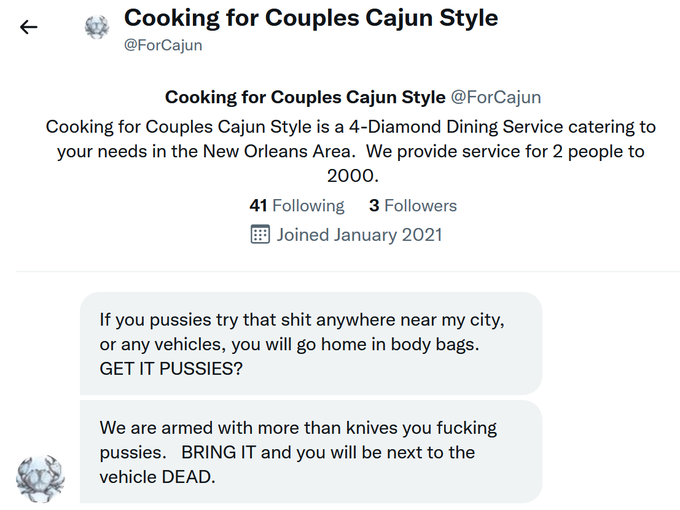Open the crab avatar in the header
Viewport: 680px width, 510px height.
click(x=97, y=27)
